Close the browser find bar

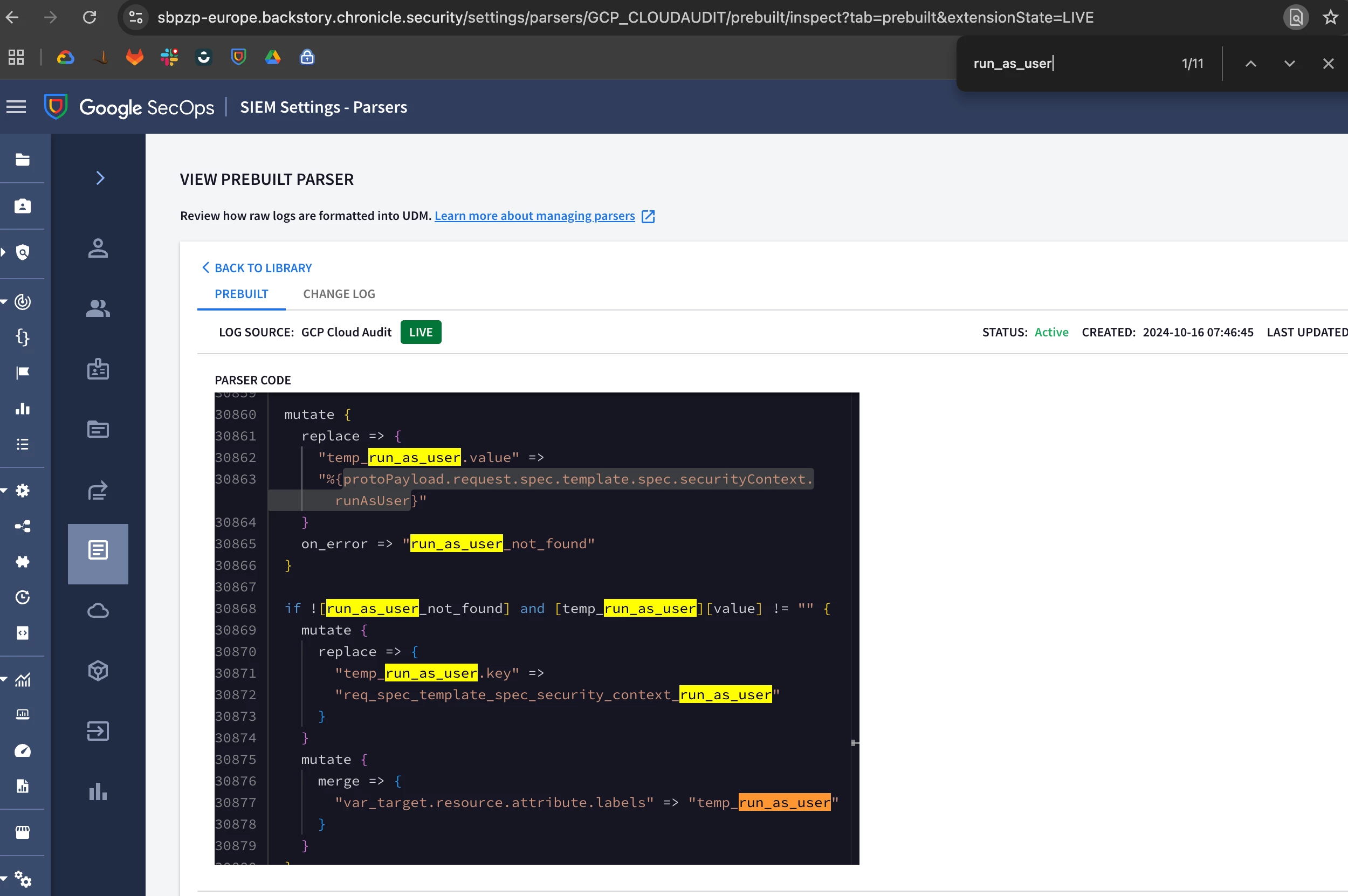1328,64
